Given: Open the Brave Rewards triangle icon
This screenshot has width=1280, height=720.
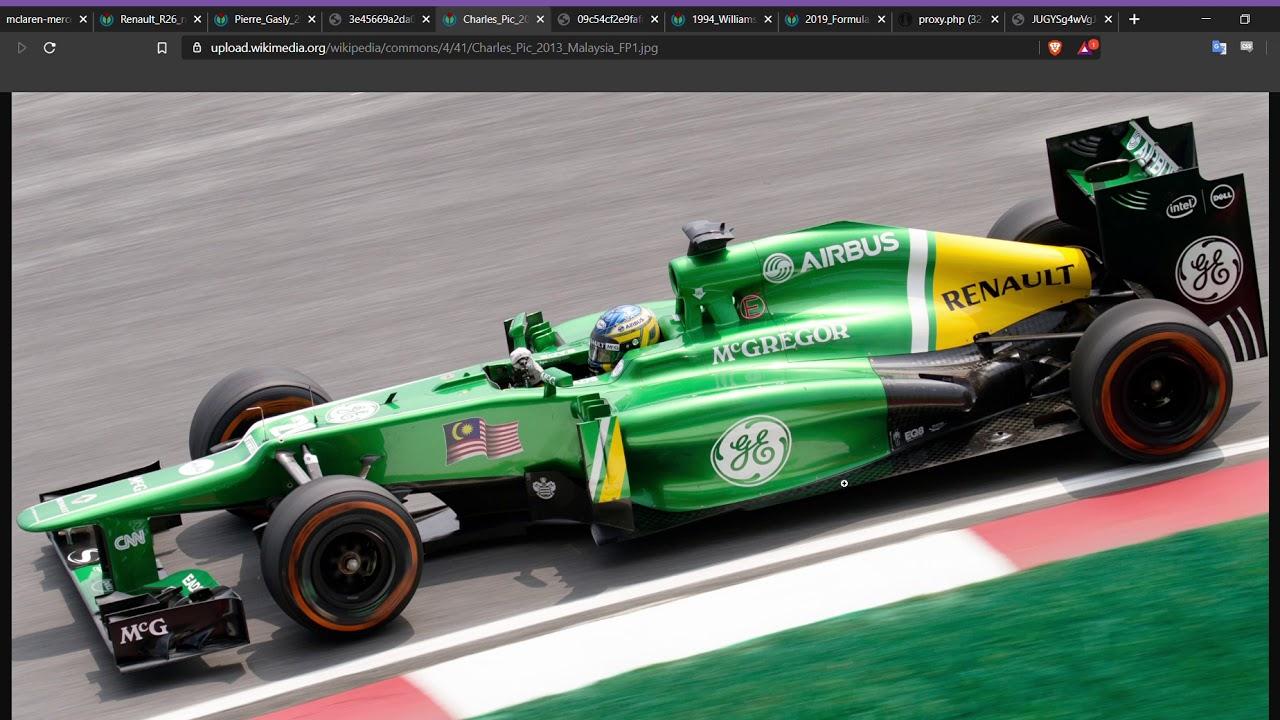Looking at the screenshot, I should pyautogui.click(x=1086, y=47).
